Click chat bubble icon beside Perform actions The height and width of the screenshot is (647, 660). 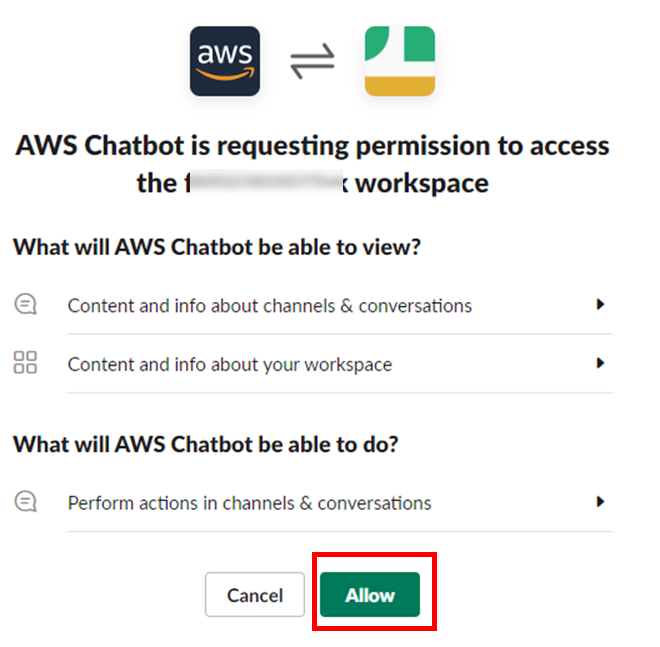[x=26, y=501]
